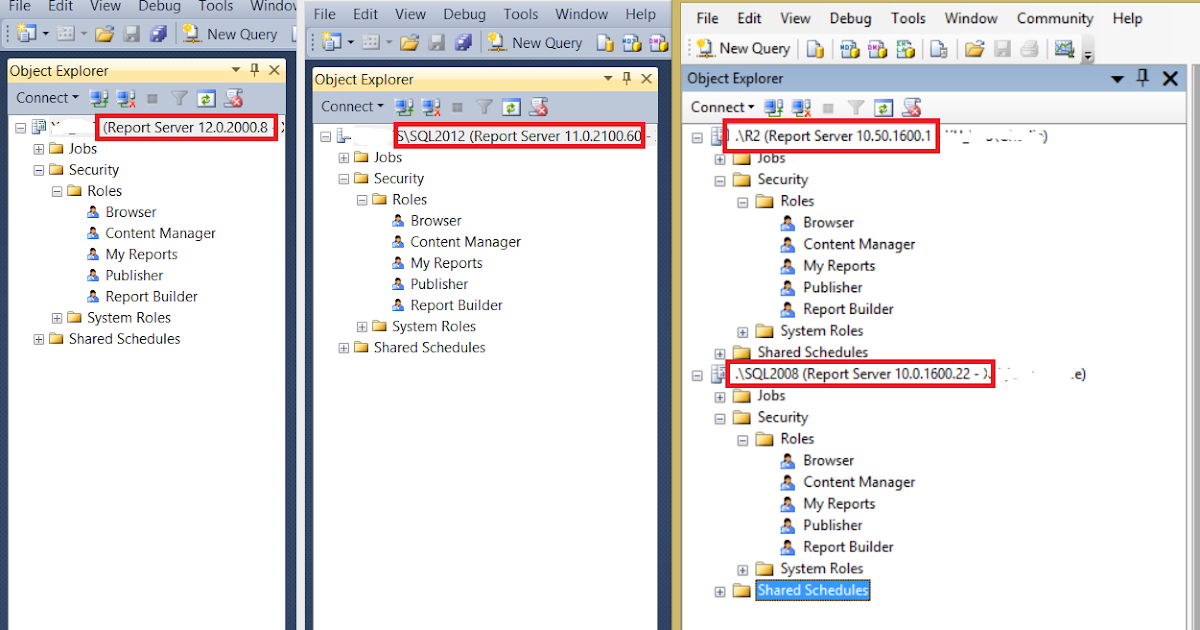Collapse the Security folder on SQL2012 server
This screenshot has width=1200, height=630.
344,178
